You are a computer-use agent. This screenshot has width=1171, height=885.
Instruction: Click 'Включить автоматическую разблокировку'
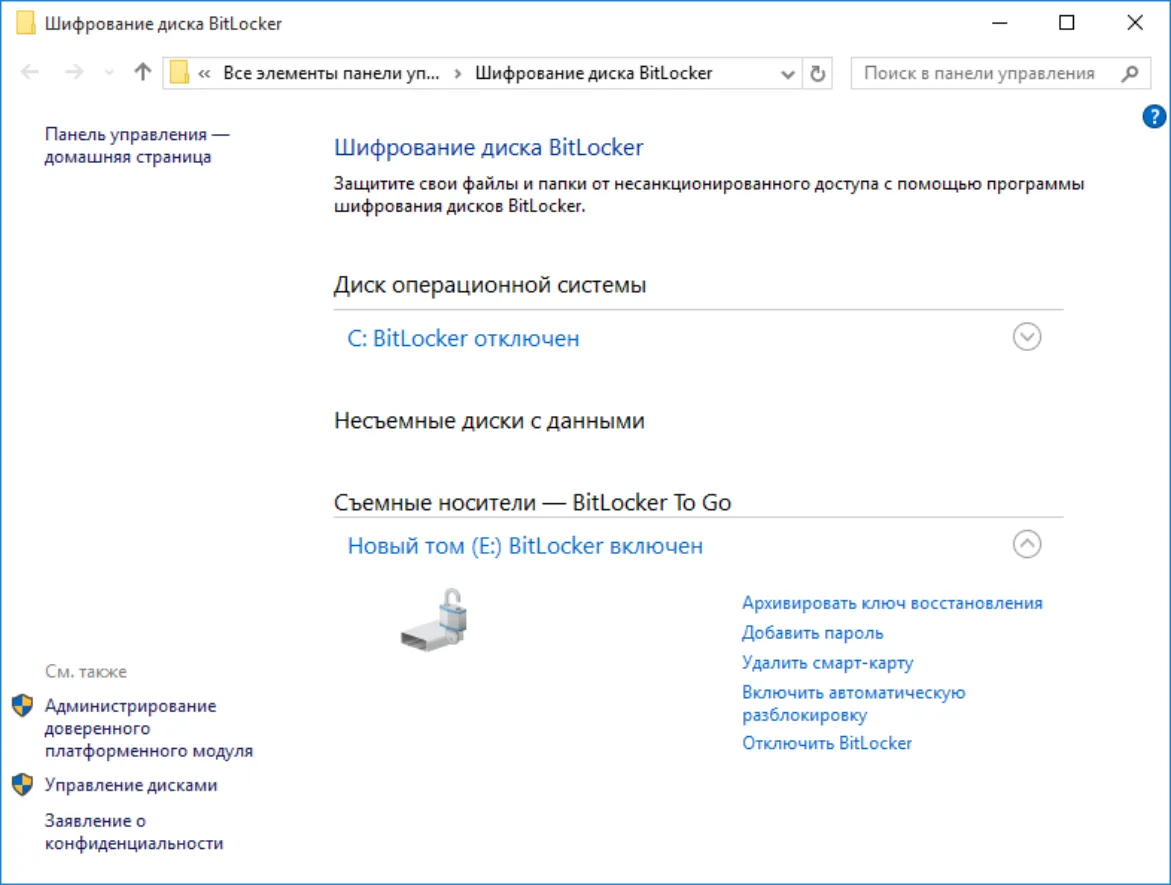coord(854,704)
